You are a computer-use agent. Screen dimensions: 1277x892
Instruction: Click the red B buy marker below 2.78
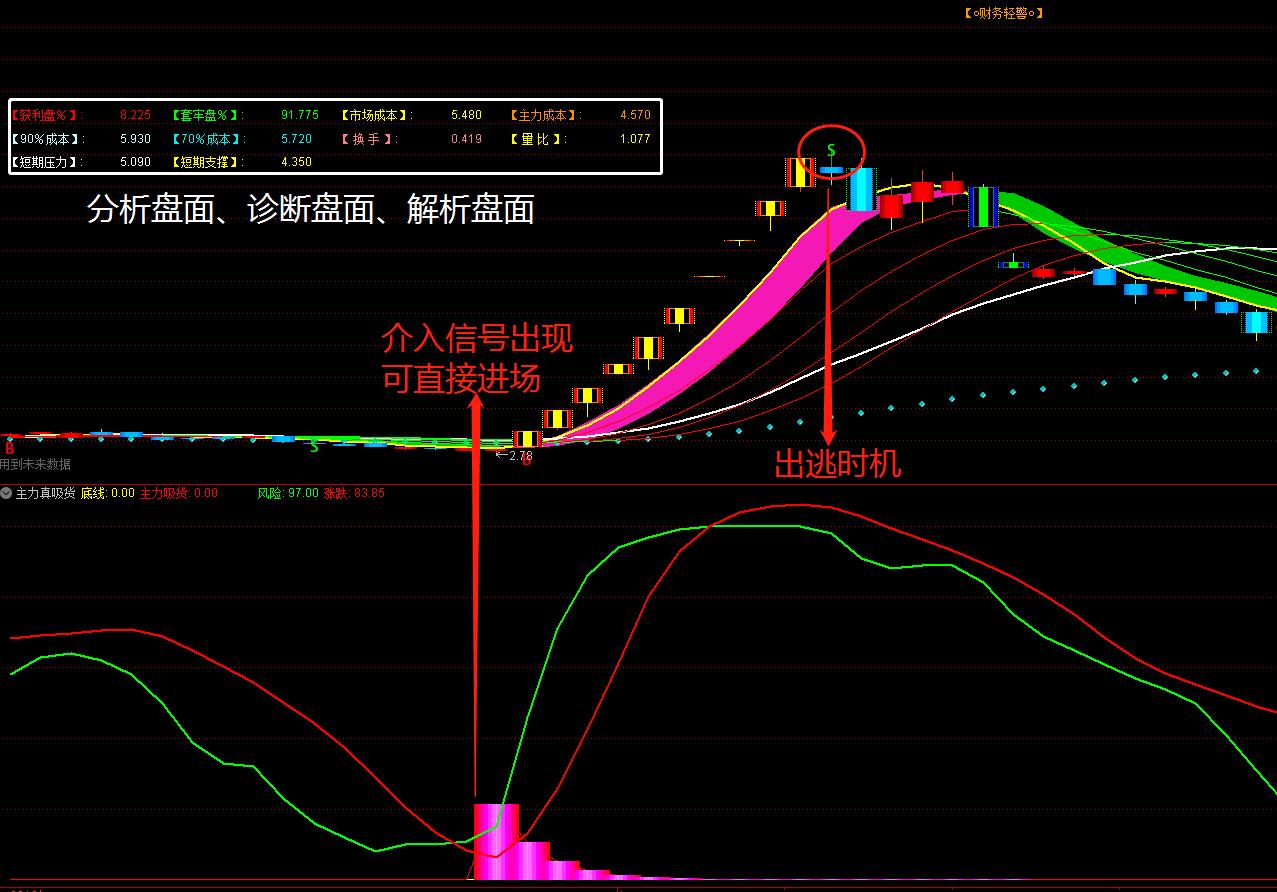point(526,462)
